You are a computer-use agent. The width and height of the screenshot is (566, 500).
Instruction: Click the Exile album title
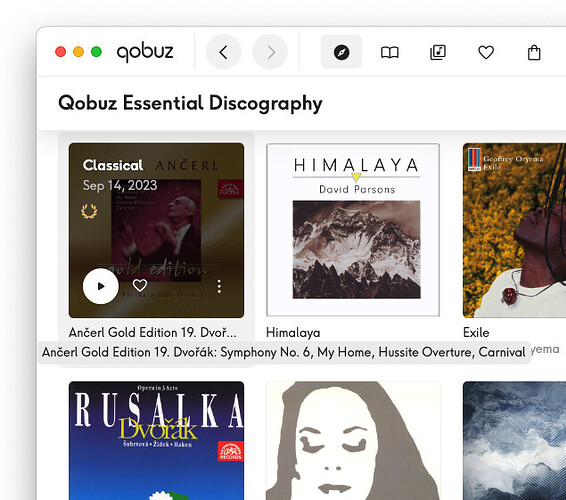click(x=476, y=332)
